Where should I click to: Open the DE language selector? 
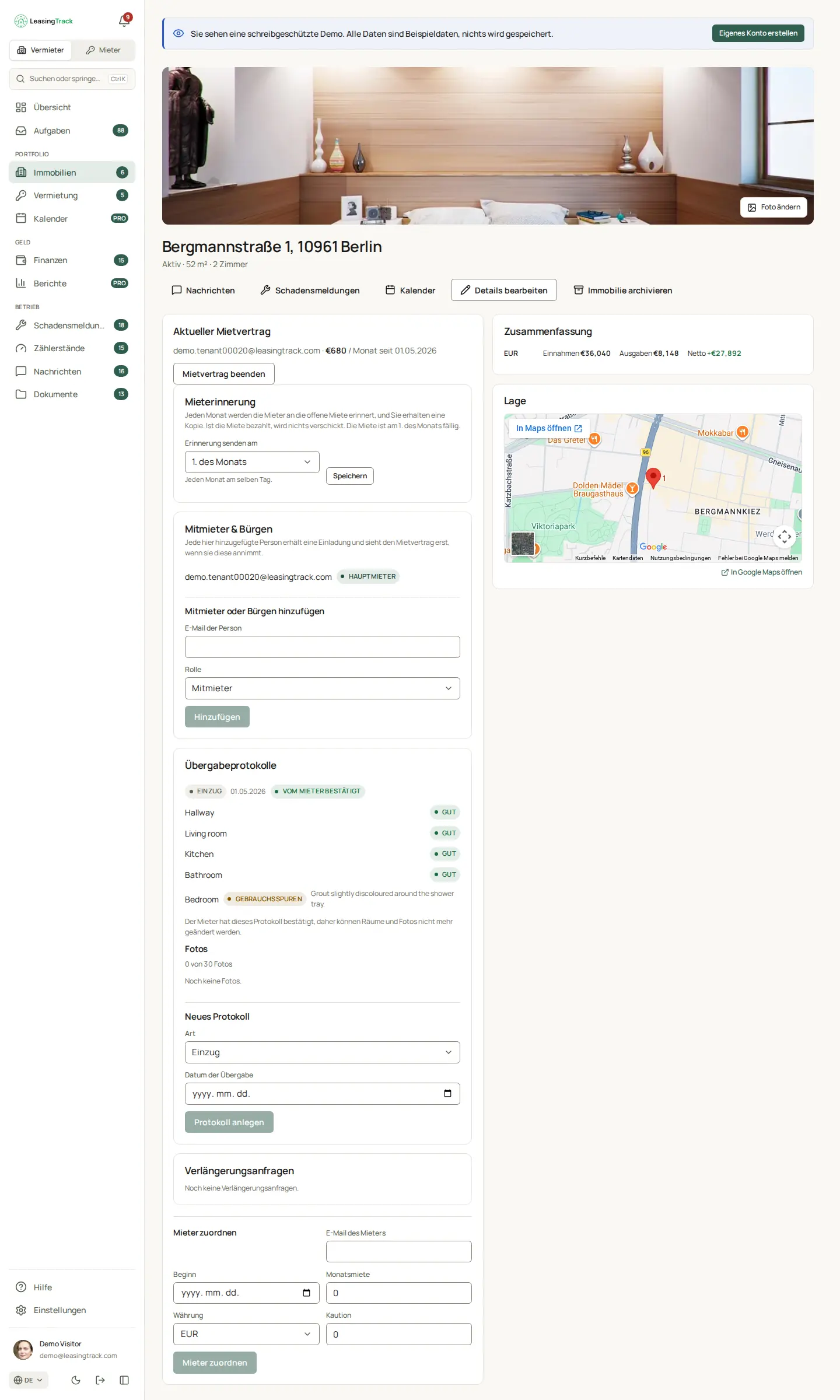click(x=28, y=1380)
